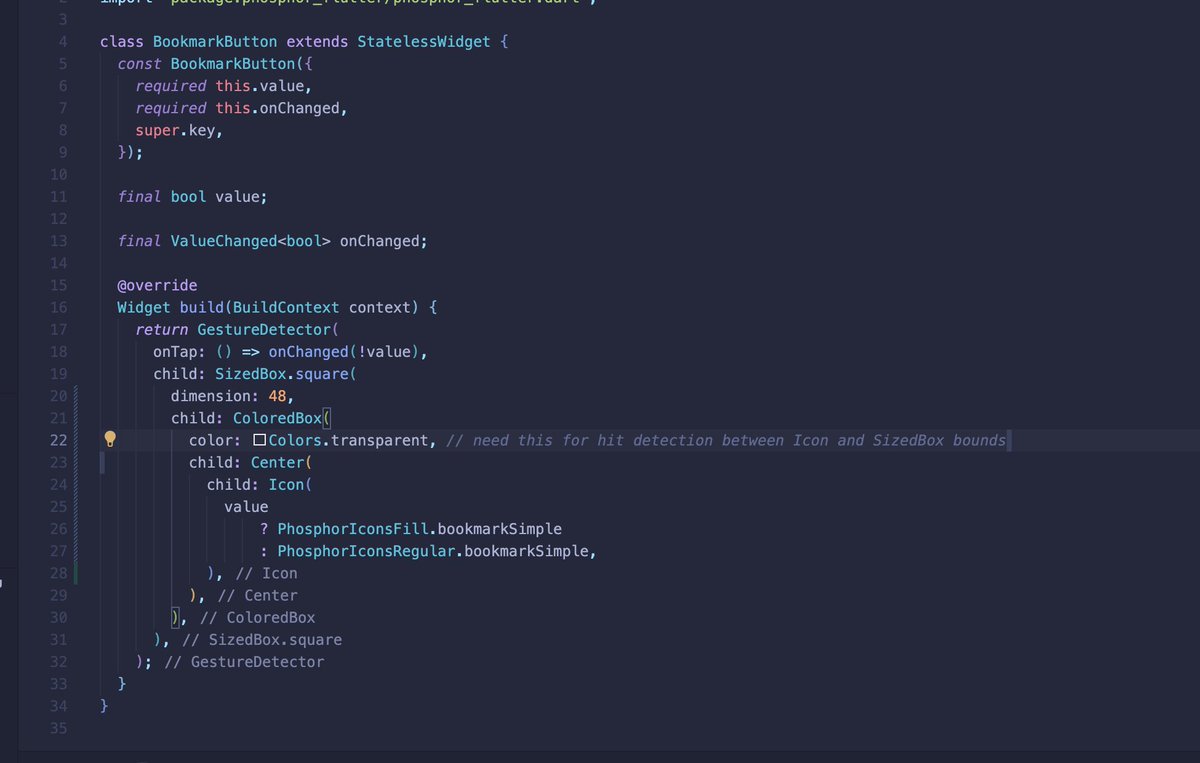Screen dimensions: 1200x763
Task: Click SizedBox.square on the child line
Action: (x=281, y=374)
